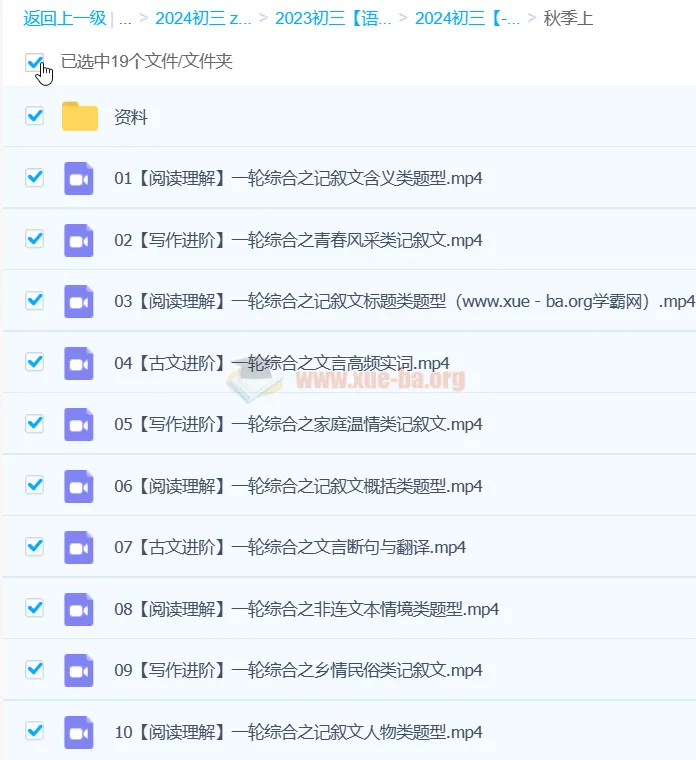Viewport: 696px width, 760px height.
Task: Click video icon for 05 家庭温情类记叙文
Action: [x=79, y=424]
